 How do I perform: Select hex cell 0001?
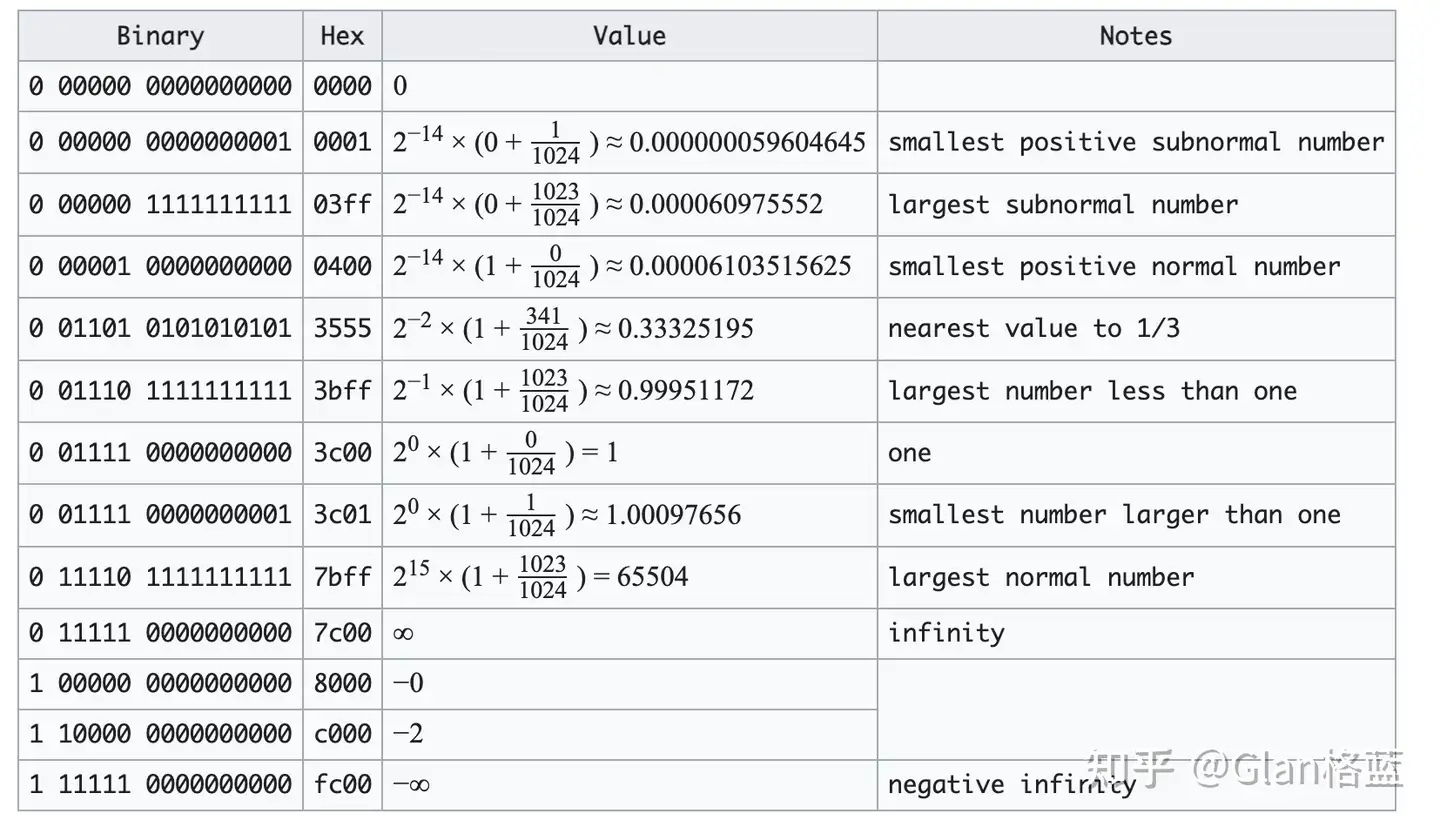(x=342, y=142)
